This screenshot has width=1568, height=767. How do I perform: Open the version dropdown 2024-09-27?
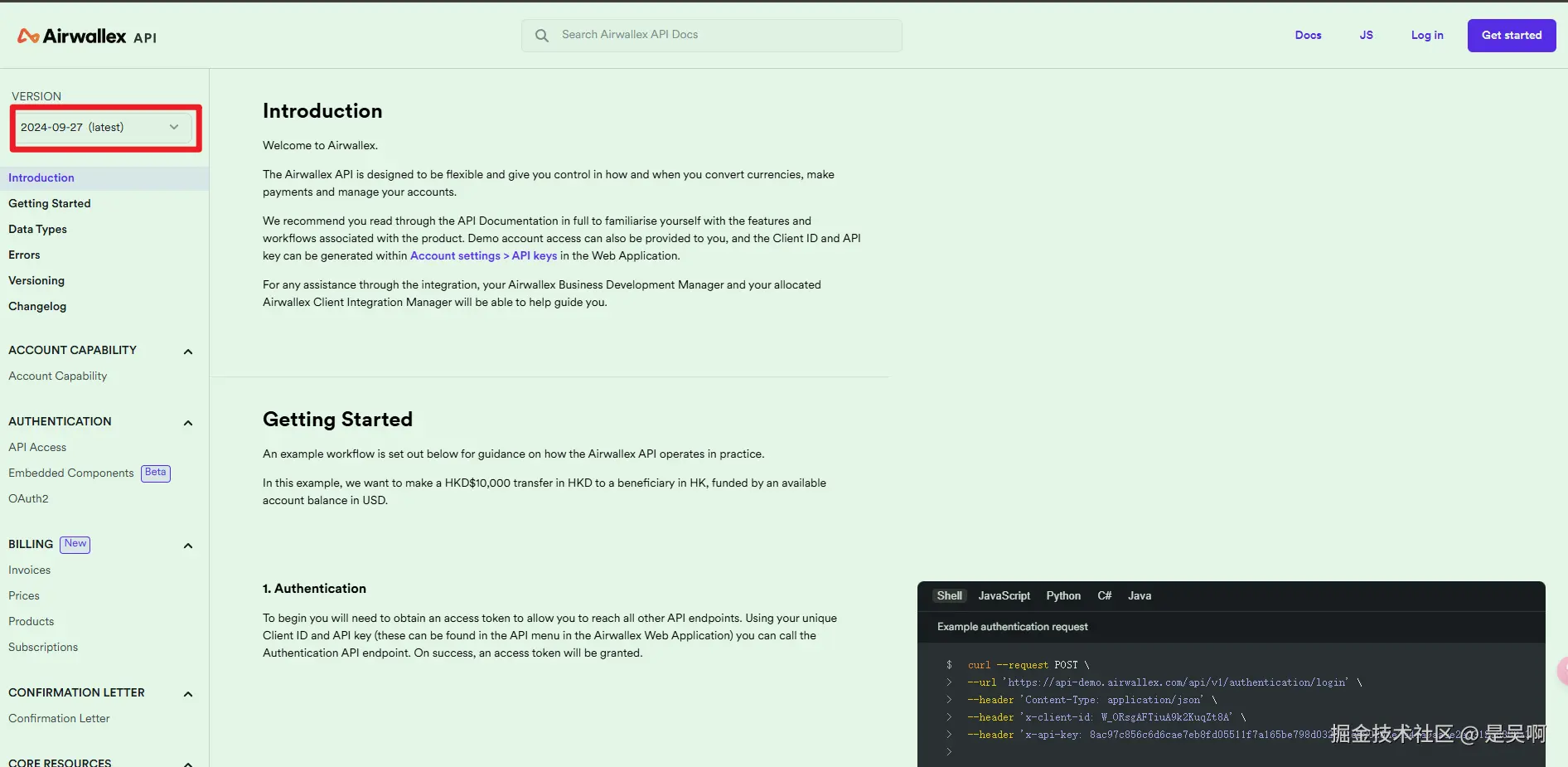[101, 128]
